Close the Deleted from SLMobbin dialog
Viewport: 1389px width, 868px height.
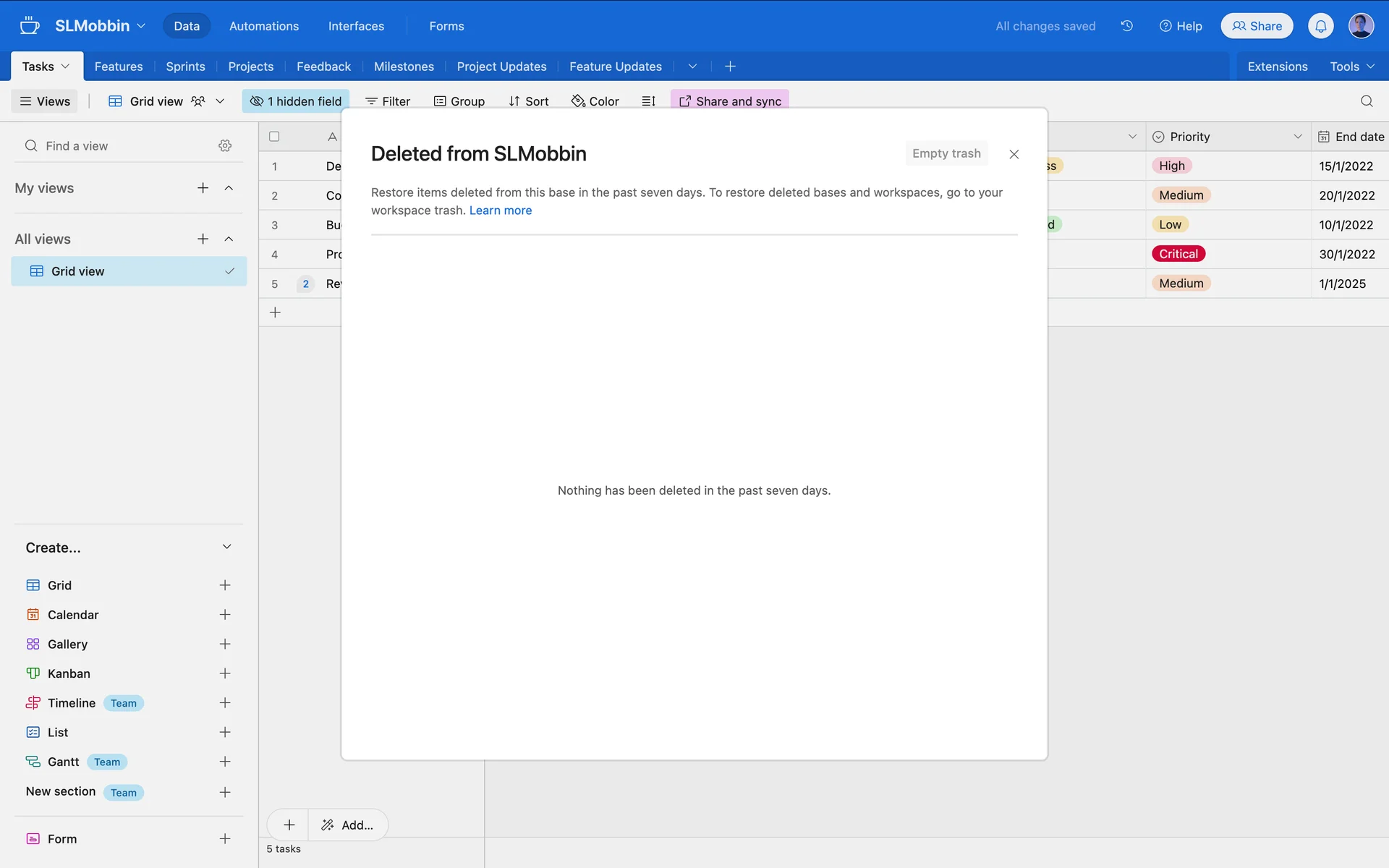(1014, 154)
